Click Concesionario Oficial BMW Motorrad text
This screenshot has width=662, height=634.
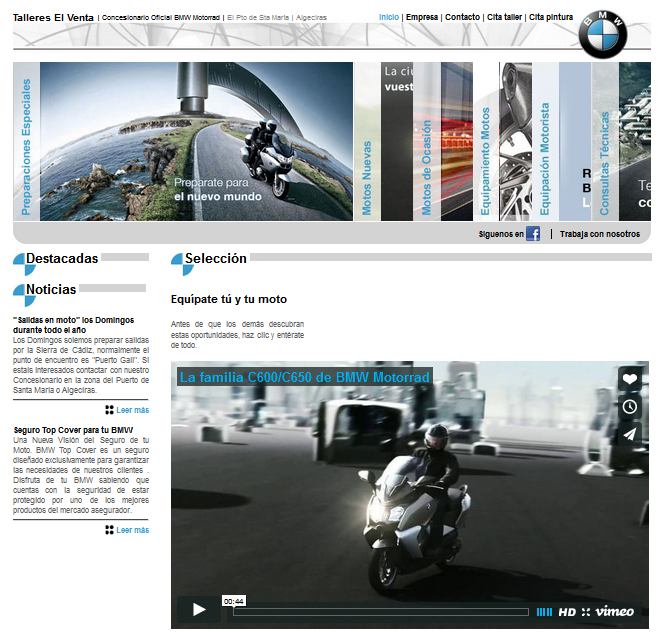[x=161, y=18]
